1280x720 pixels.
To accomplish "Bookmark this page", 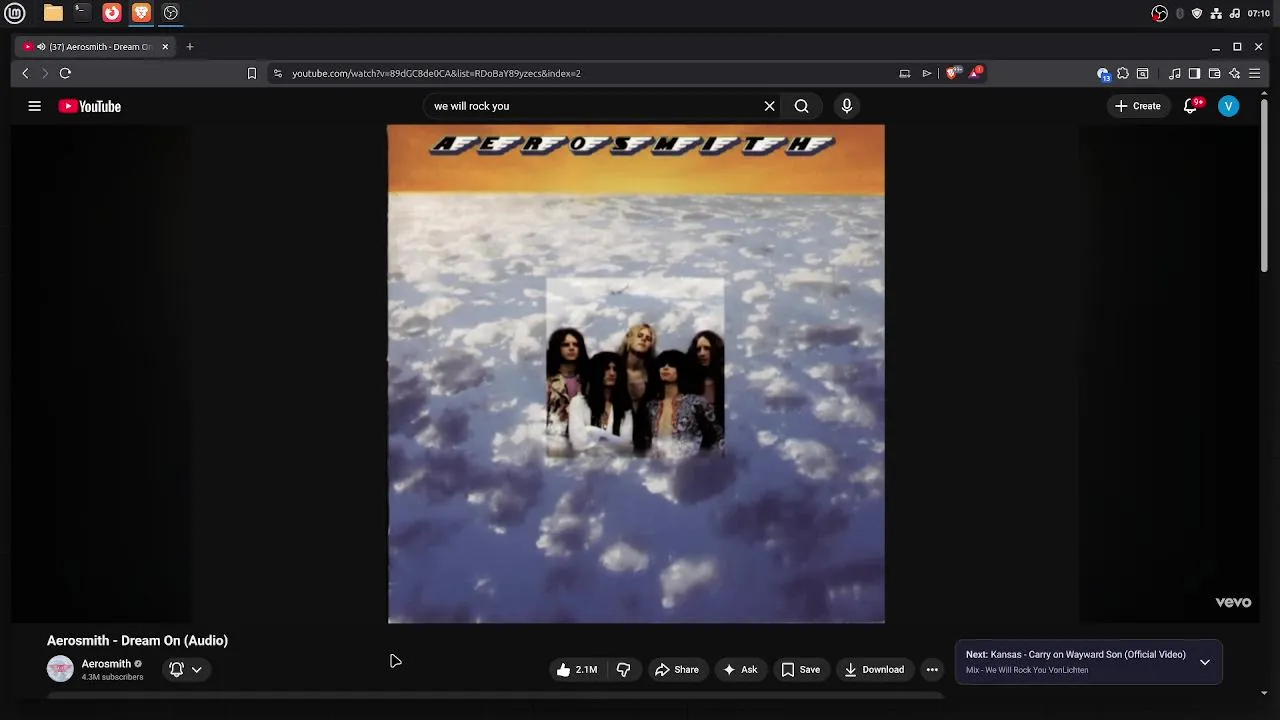I will pos(252,73).
